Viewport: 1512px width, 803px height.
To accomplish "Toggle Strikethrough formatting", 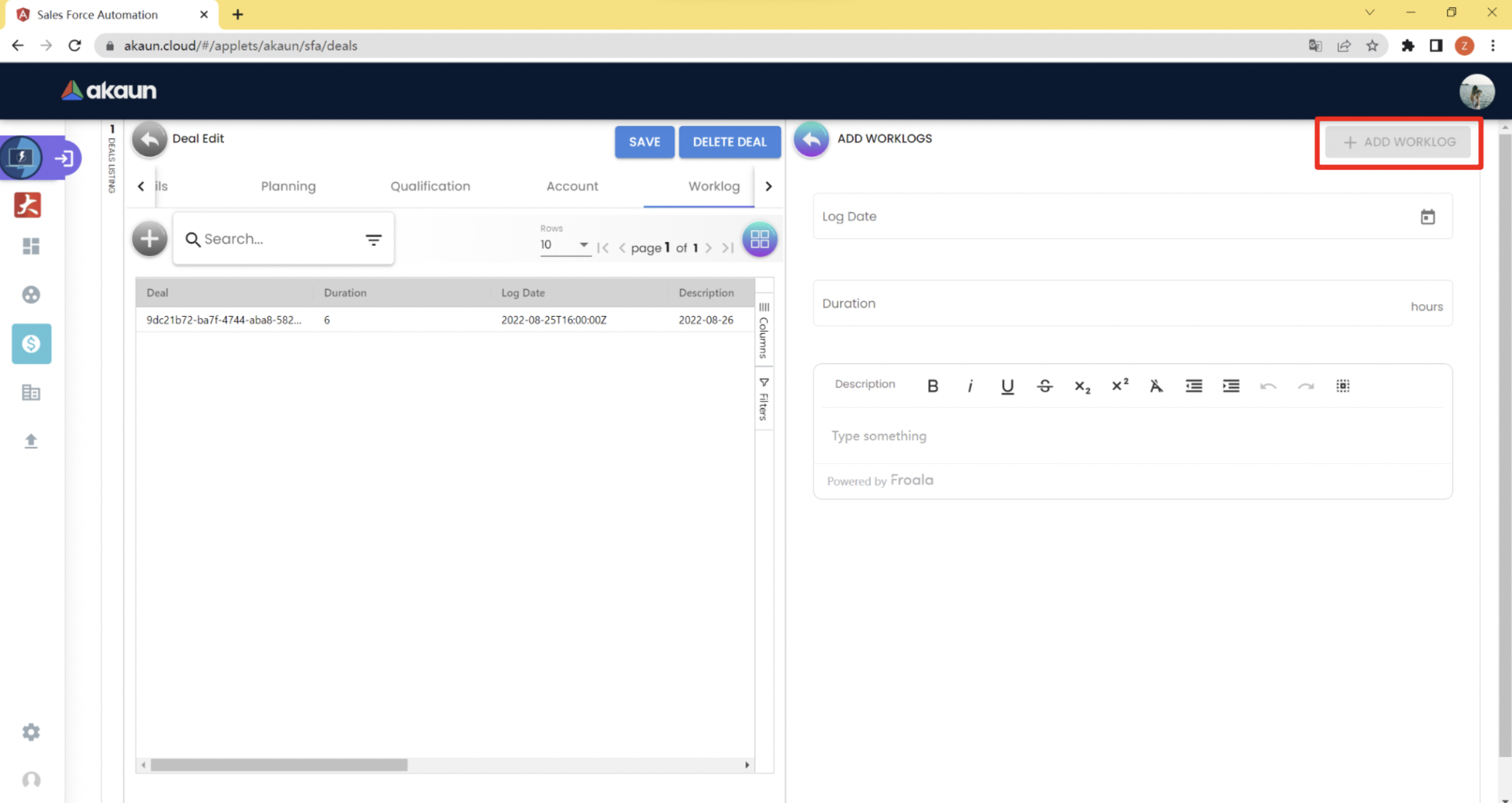I will [x=1044, y=386].
